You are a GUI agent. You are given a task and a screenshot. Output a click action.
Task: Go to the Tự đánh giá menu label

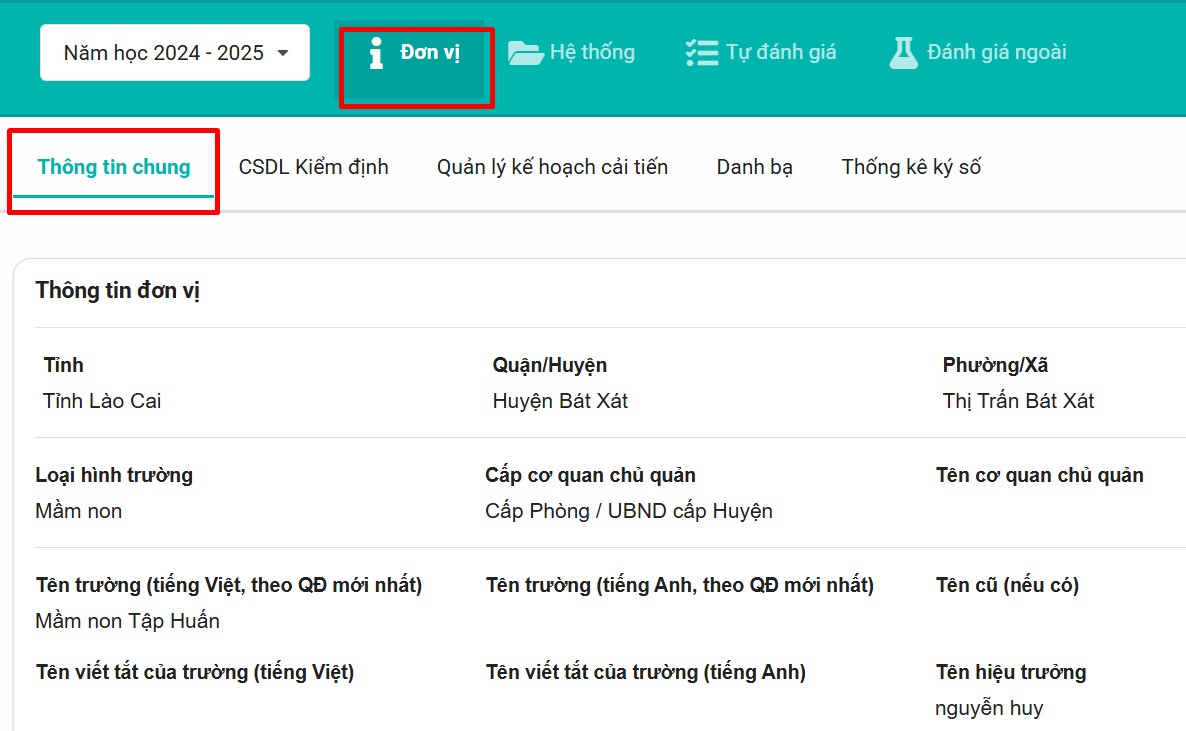[x=781, y=52]
